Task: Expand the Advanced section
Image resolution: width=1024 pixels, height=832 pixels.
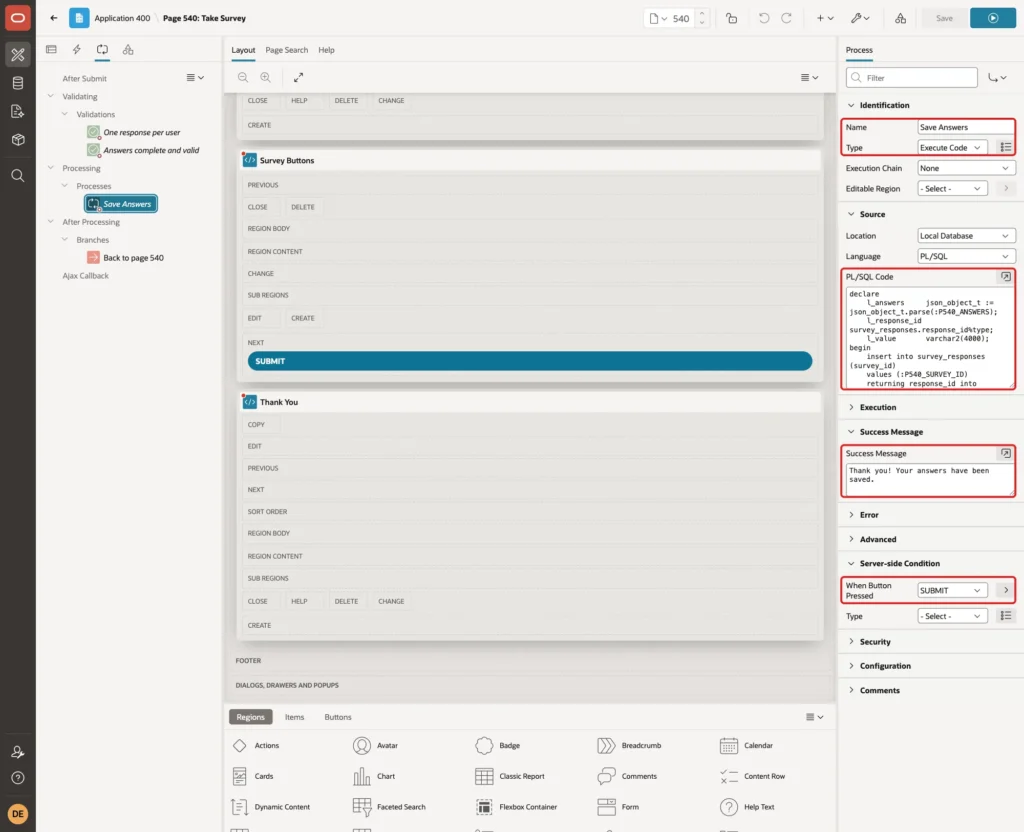Action: tap(851, 539)
